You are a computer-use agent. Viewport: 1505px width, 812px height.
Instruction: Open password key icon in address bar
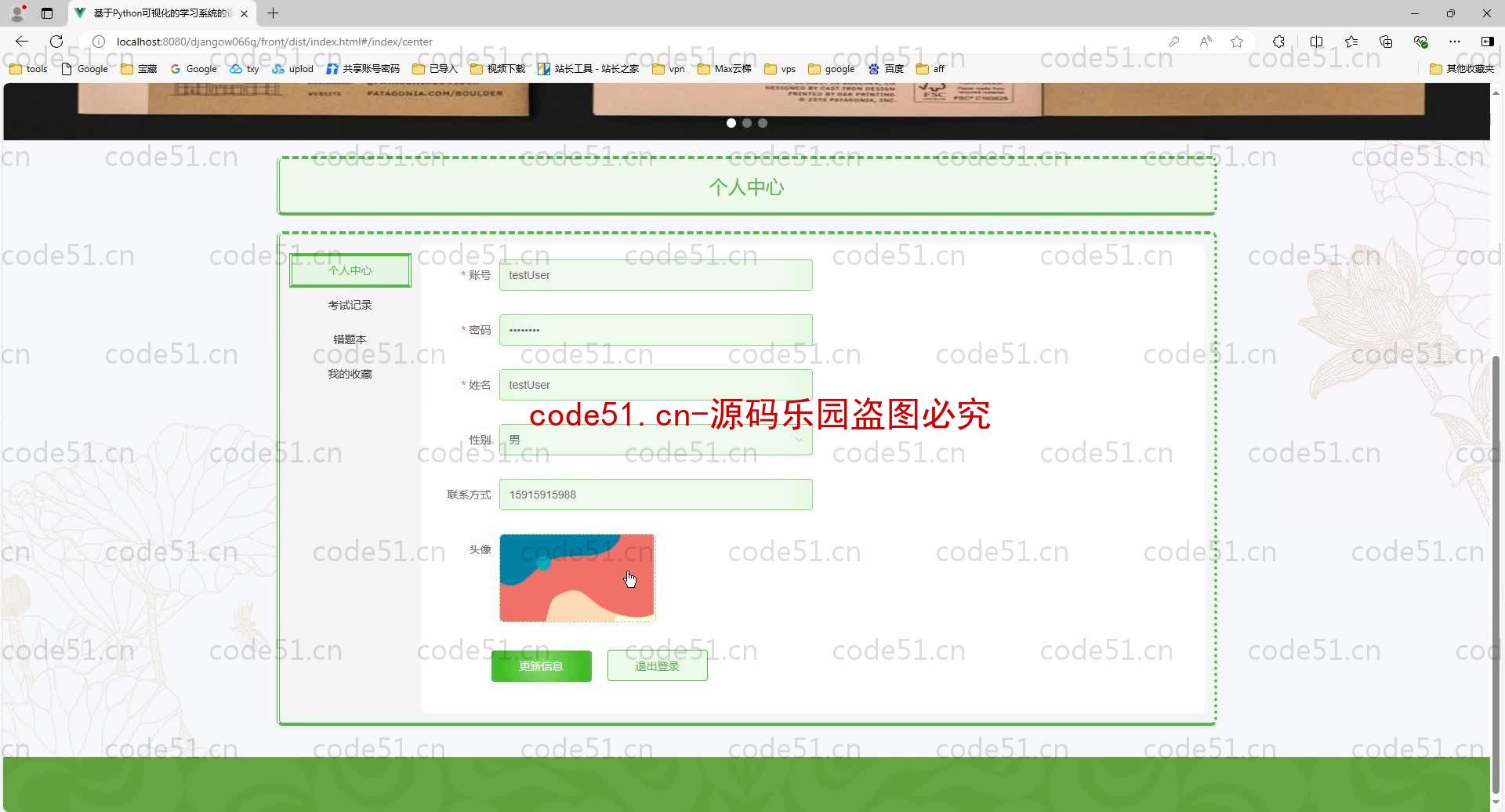coord(1173,42)
